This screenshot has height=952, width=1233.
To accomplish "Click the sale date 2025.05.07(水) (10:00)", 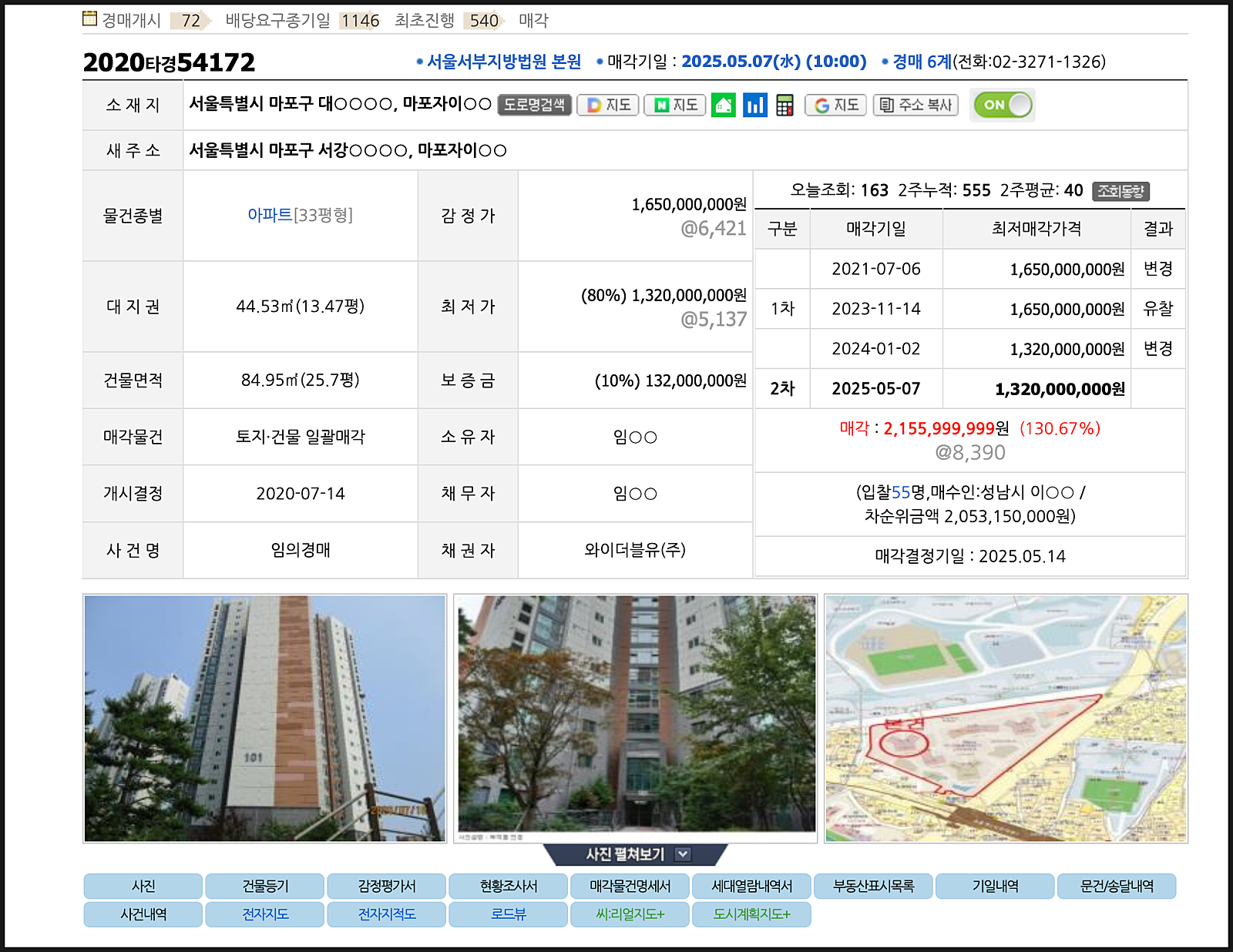I will [x=774, y=62].
